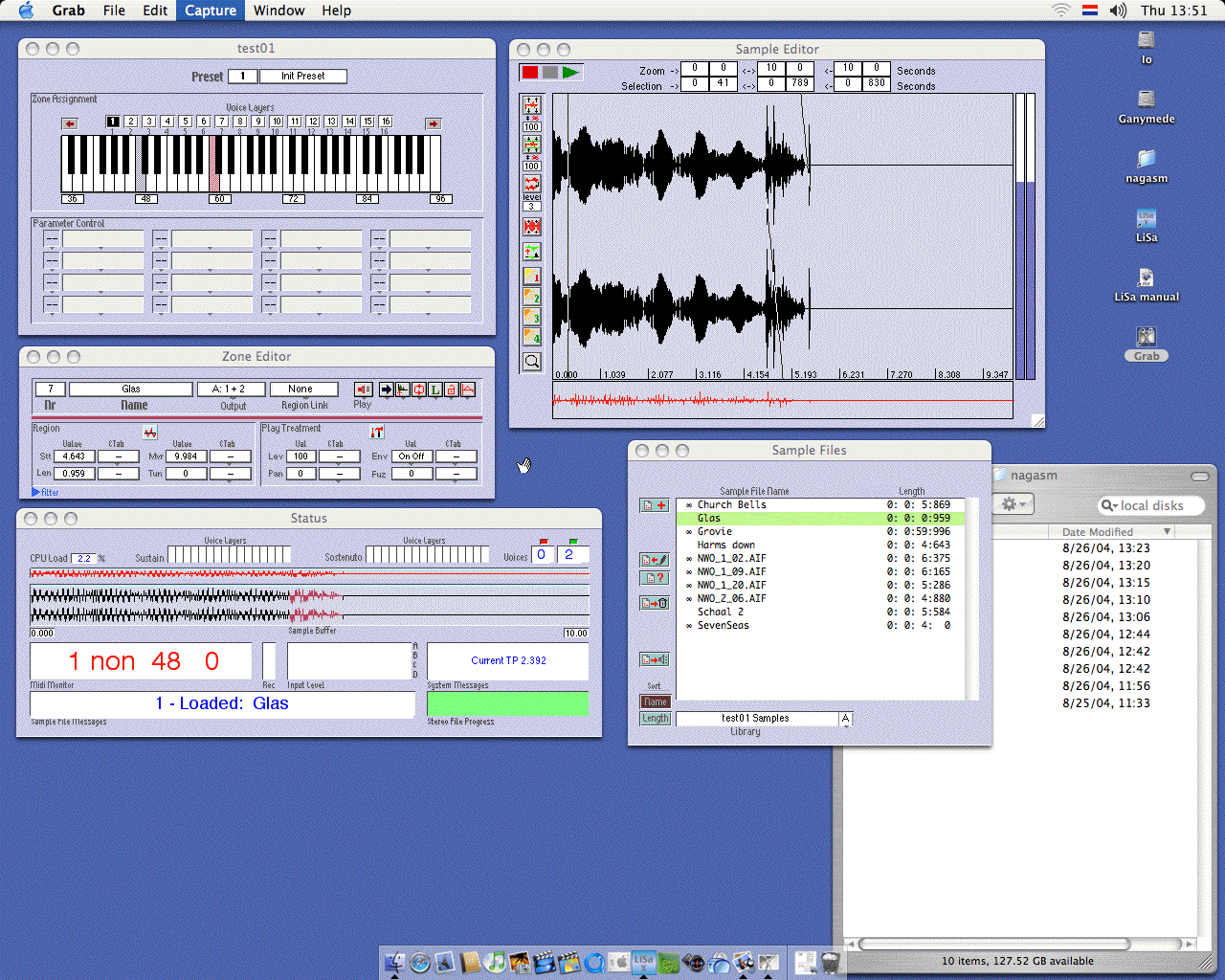Click the sample file info question icon
This screenshot has width=1225, height=980.
pos(655,578)
